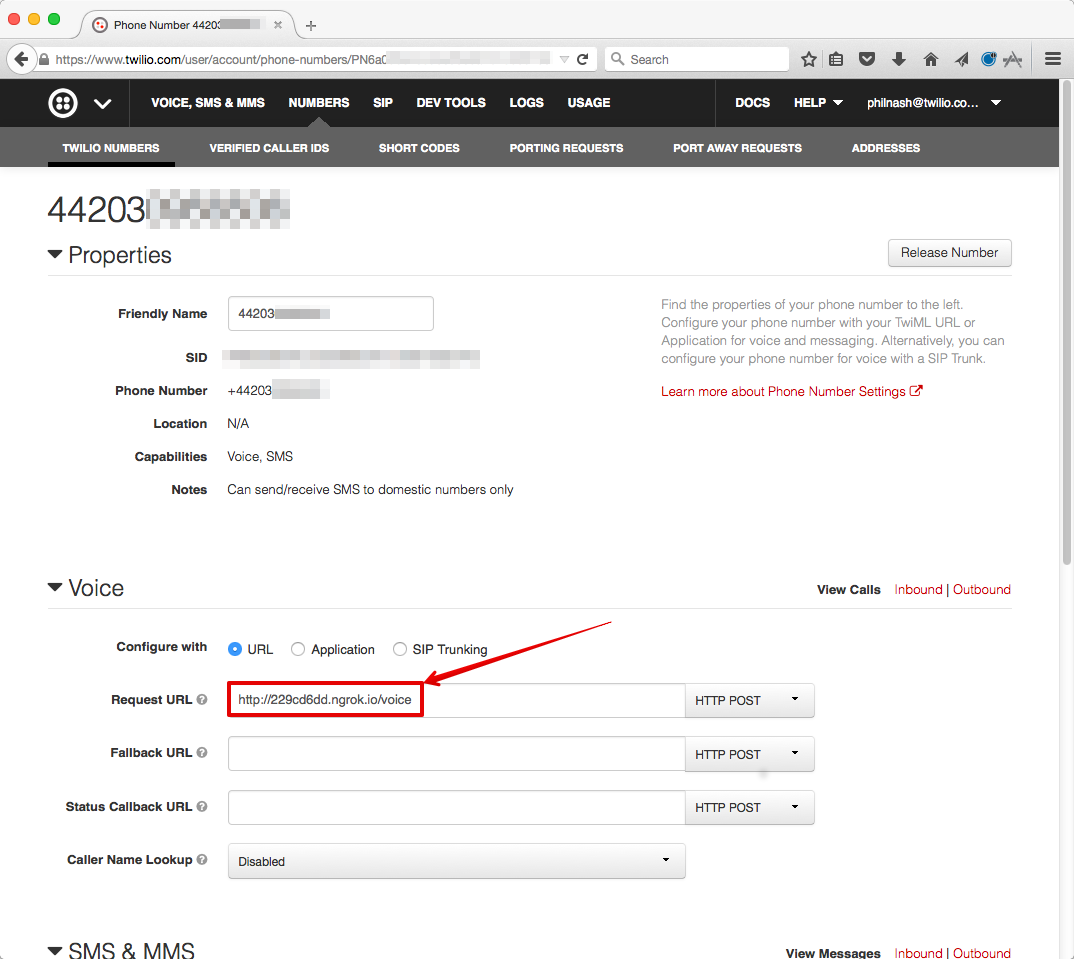Screen dimensions: 1074x959
Task: Open the account switcher chevron beside Twilio logo
Action: point(103,103)
